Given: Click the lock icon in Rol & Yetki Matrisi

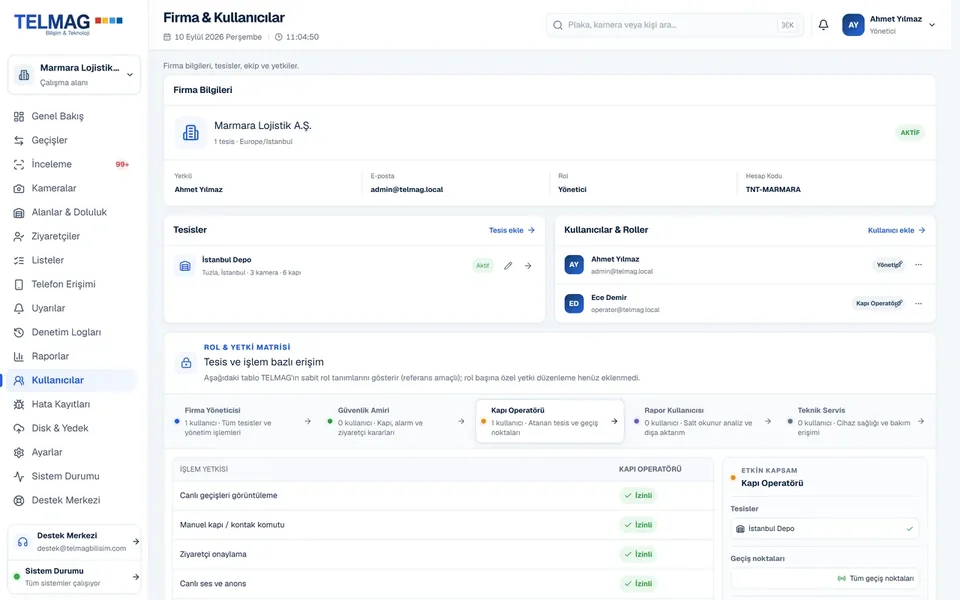Looking at the screenshot, I should [x=186, y=362].
